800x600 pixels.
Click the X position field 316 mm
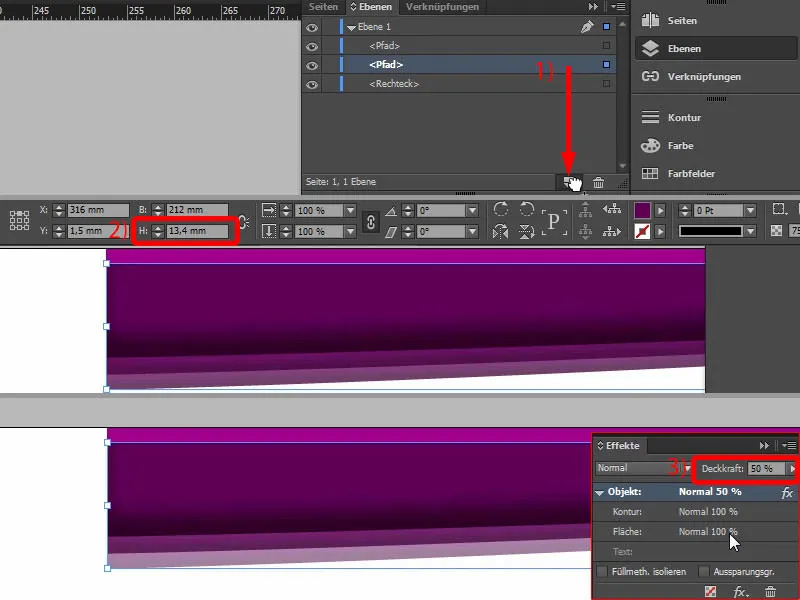tap(98, 210)
